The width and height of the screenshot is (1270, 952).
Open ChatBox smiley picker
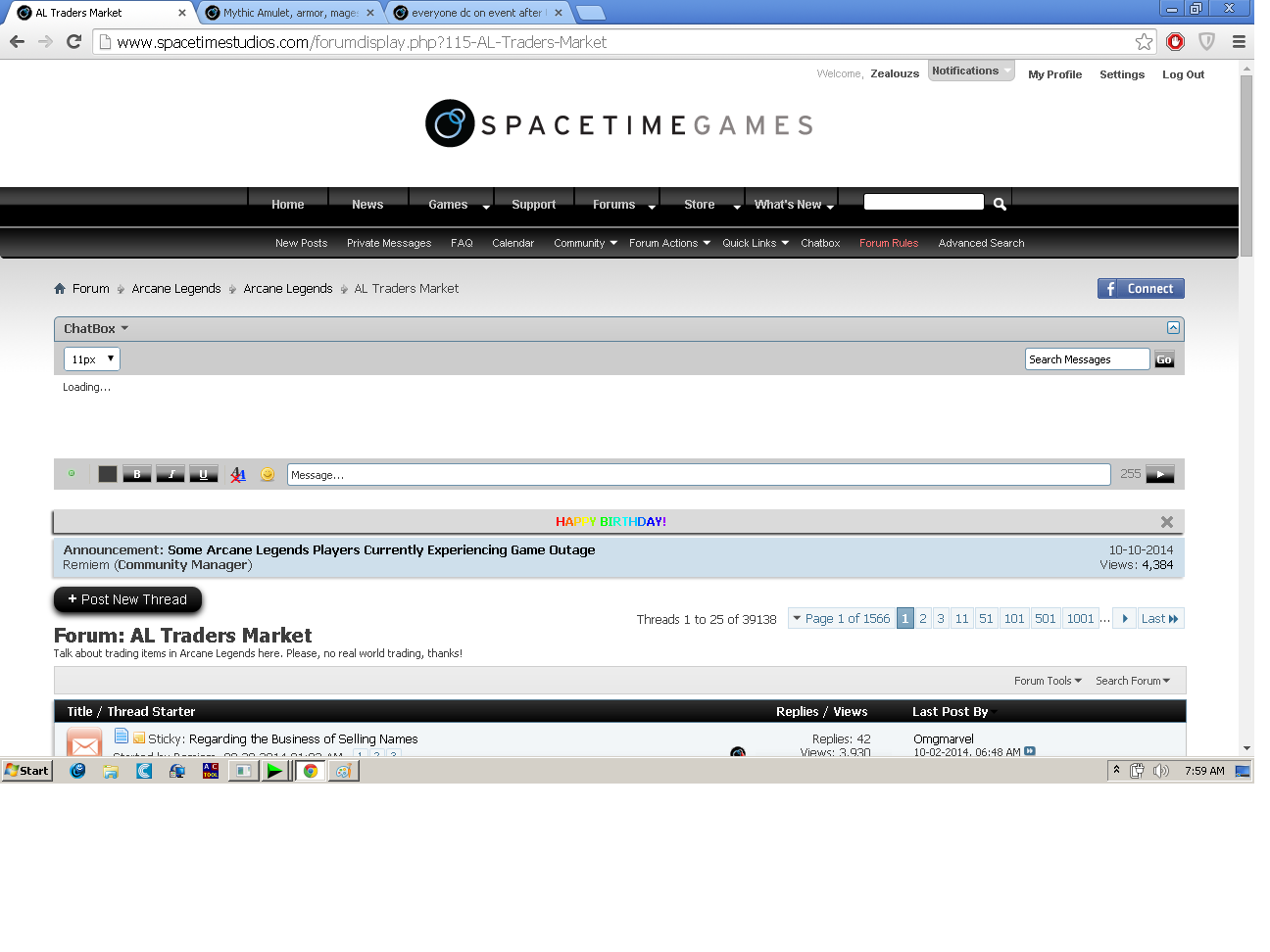point(268,474)
